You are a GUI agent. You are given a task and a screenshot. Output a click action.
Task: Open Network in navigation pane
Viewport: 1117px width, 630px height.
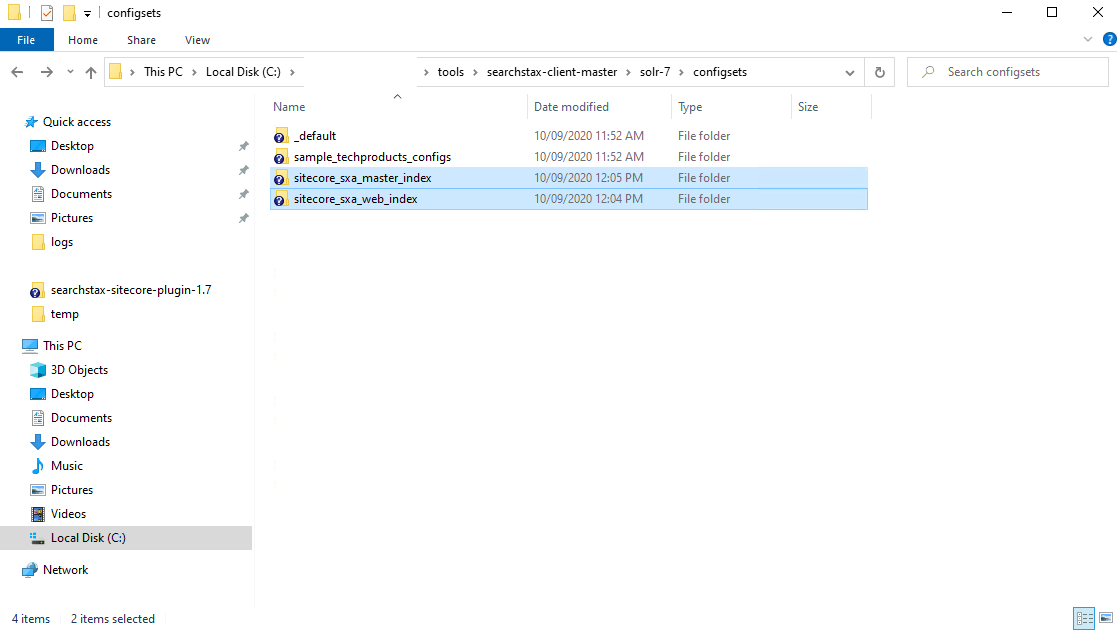point(65,570)
